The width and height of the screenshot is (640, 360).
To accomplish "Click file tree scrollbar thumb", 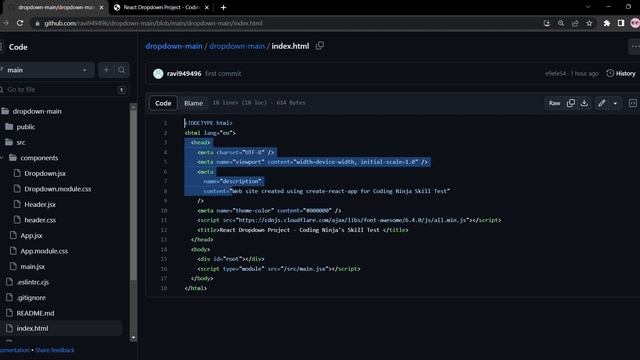I will (133, 195).
